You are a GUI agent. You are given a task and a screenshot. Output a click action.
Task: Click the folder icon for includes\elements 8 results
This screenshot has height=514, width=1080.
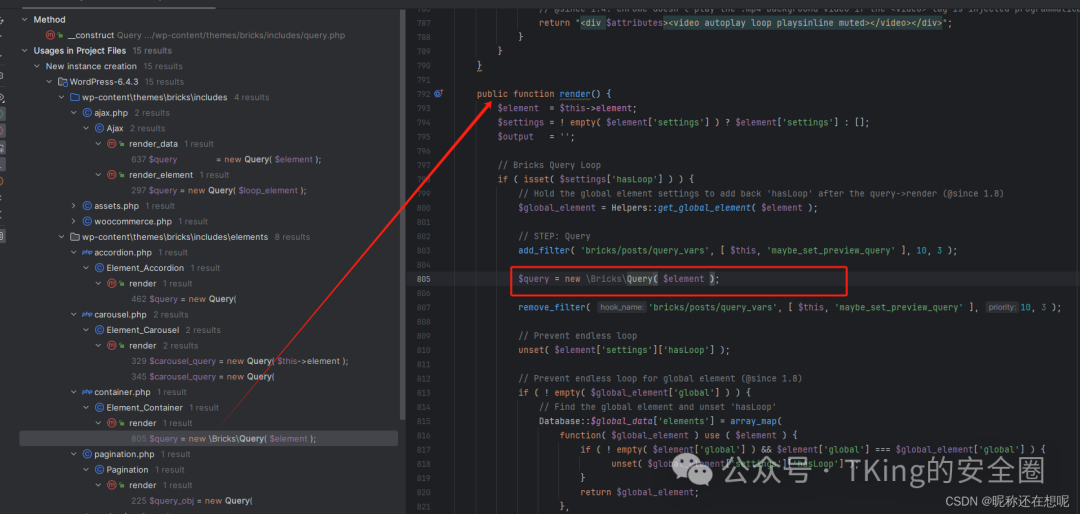tap(74, 237)
